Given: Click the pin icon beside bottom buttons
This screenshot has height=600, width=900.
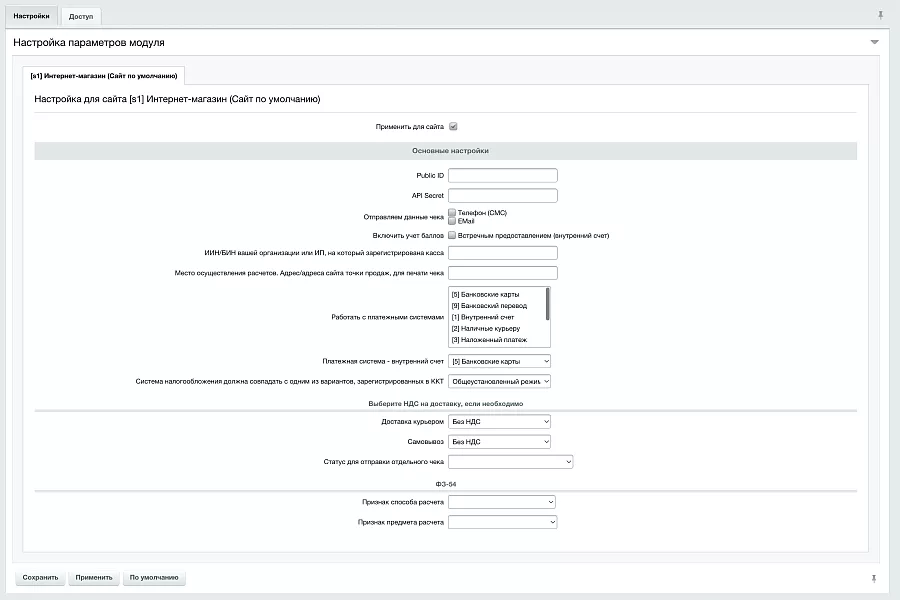Looking at the screenshot, I should 873,578.
